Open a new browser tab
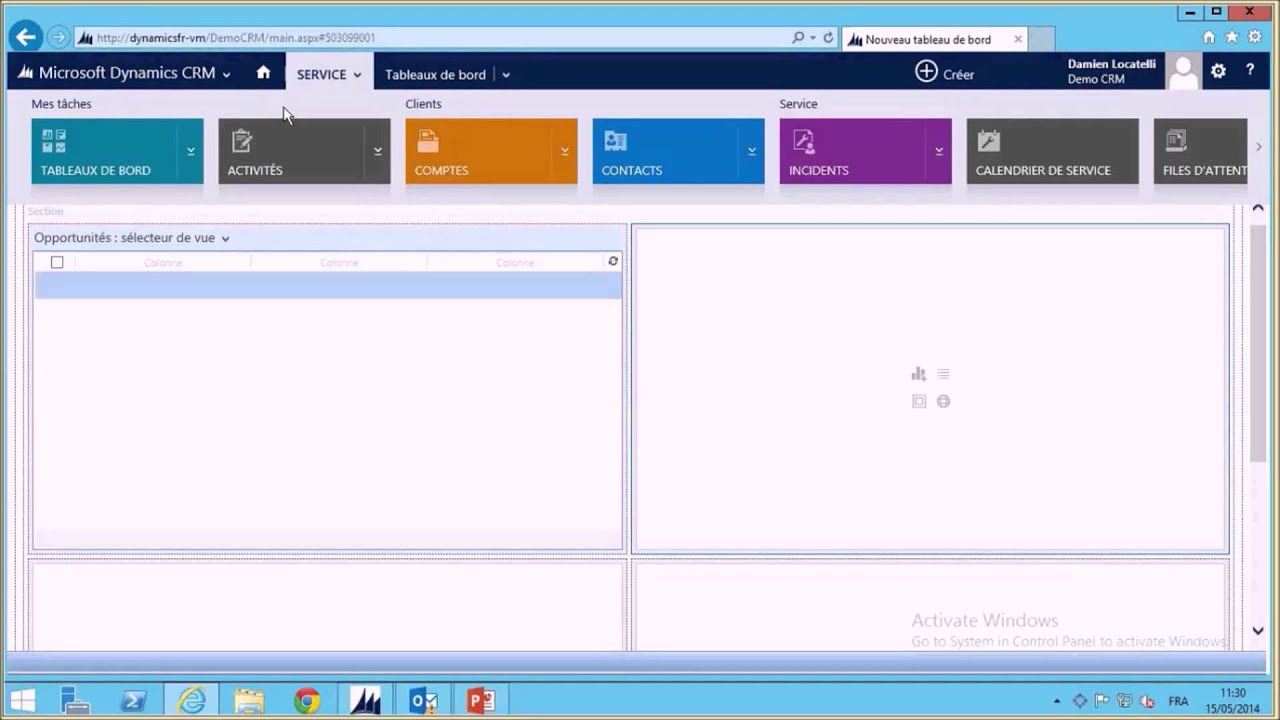Screen dimensions: 1280x720 tap(1041, 39)
